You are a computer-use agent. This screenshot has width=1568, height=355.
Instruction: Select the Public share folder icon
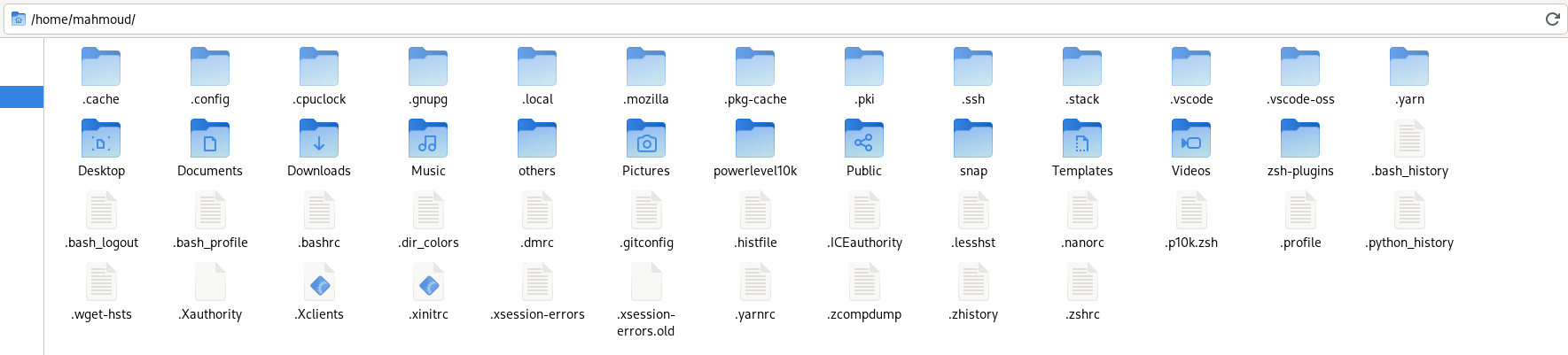click(864, 140)
